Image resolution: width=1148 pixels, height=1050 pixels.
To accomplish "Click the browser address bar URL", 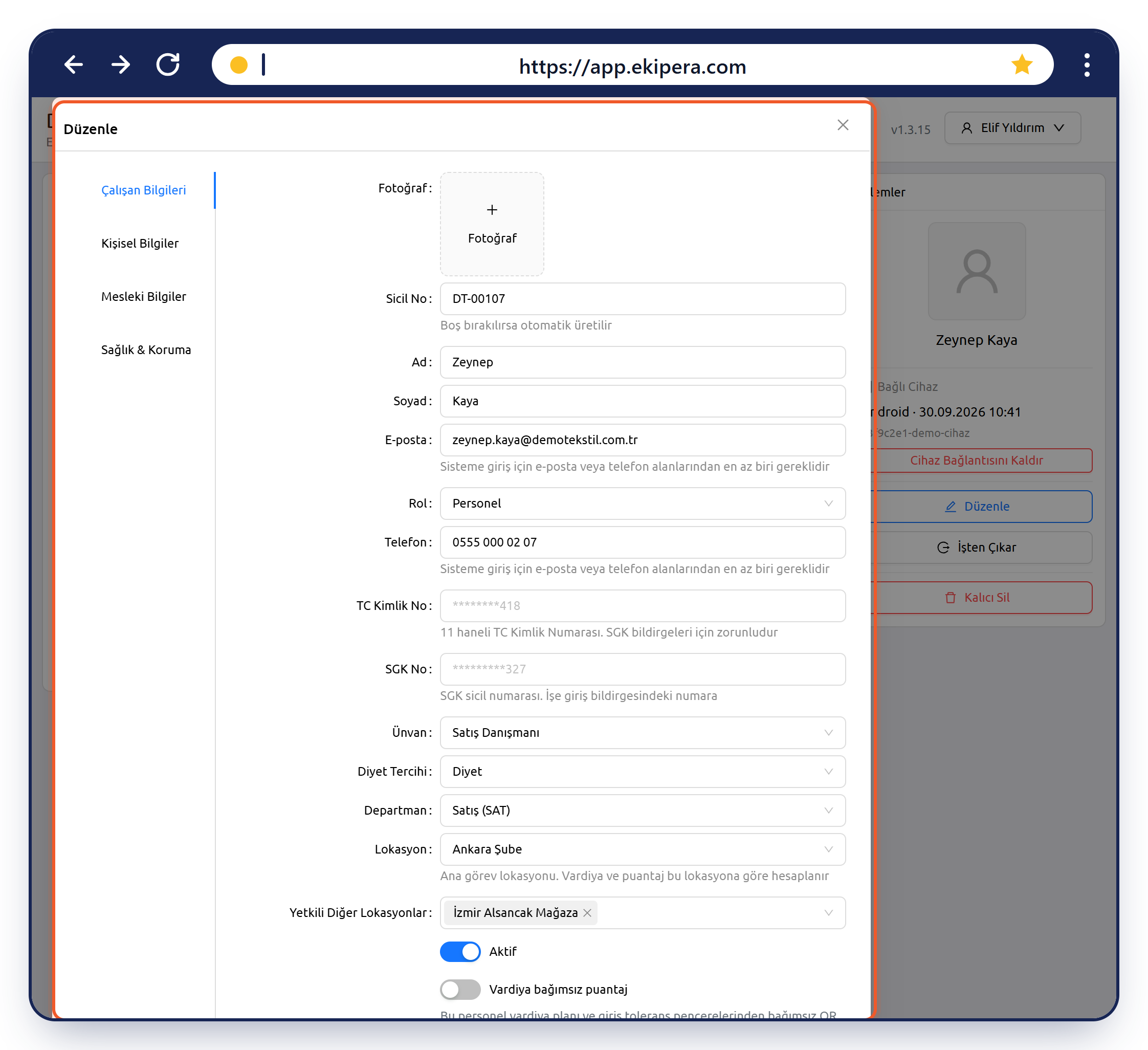I will [x=632, y=67].
